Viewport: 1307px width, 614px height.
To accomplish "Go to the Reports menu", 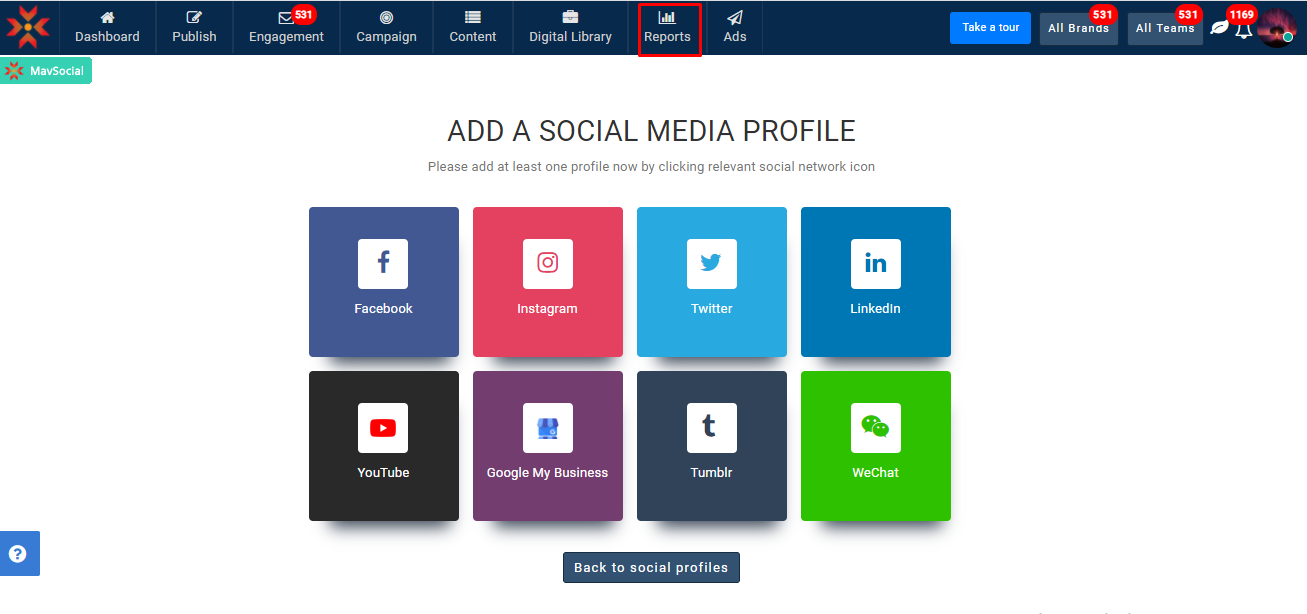I will coord(668,28).
